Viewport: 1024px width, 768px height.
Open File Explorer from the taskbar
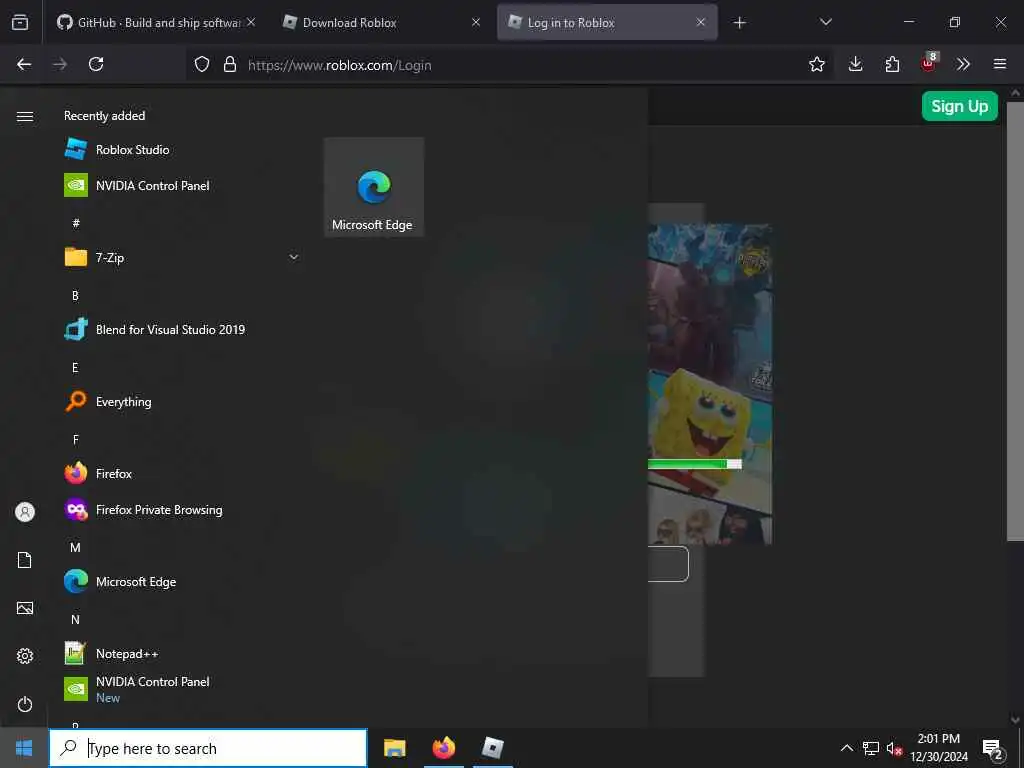tap(394, 748)
